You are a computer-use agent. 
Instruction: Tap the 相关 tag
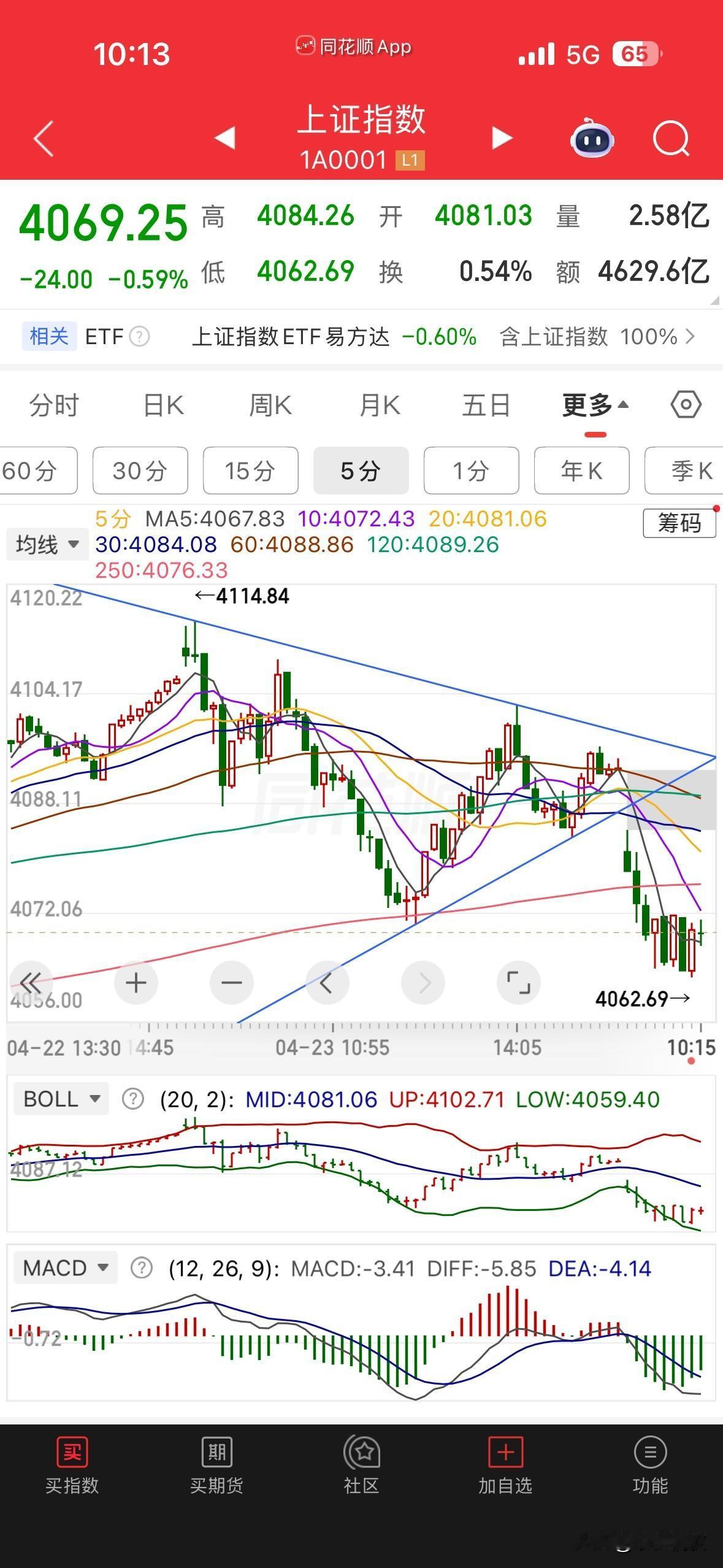point(49,336)
